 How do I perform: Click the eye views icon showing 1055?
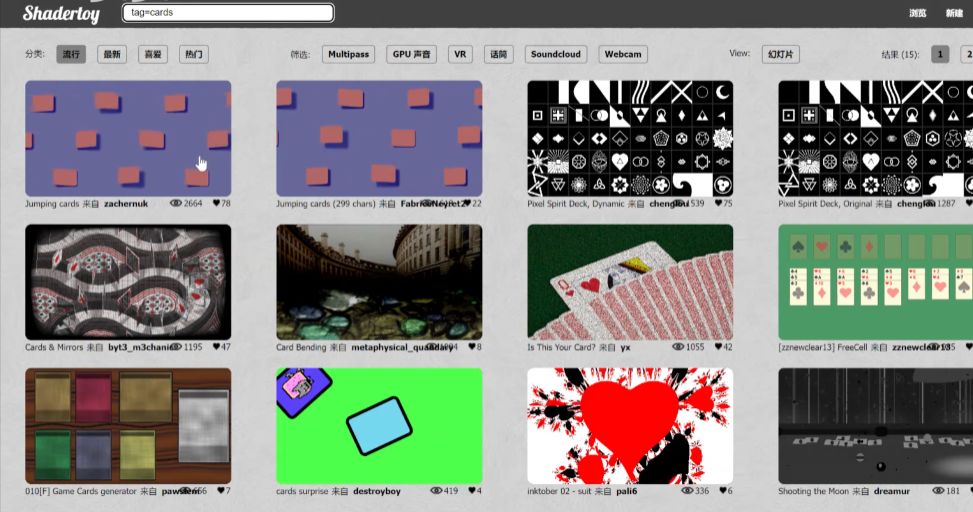(678, 347)
